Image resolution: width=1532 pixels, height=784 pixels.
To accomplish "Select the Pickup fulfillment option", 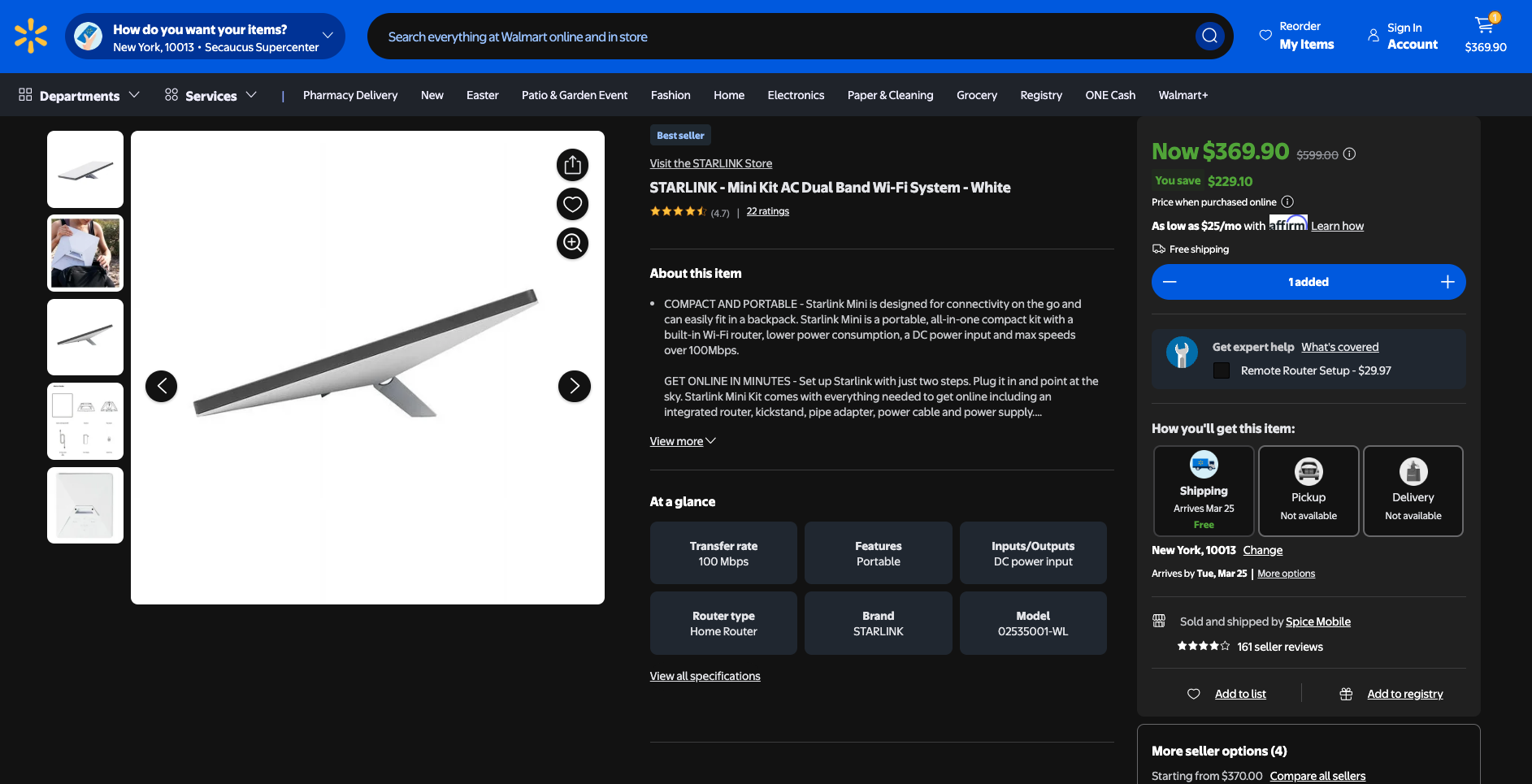I will (1308, 491).
